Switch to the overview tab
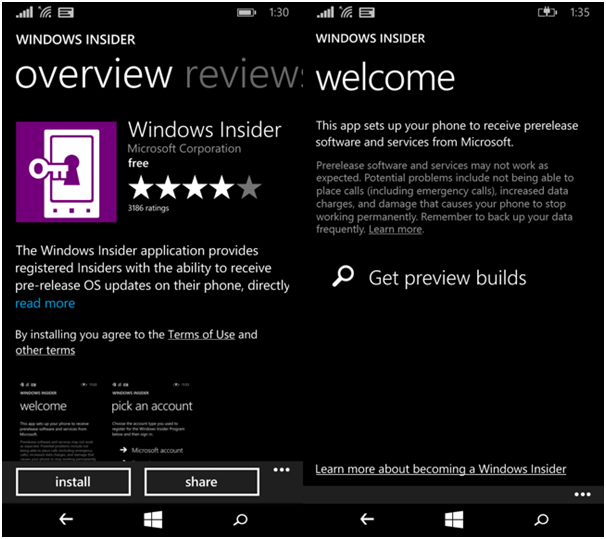This screenshot has height=539, width=606. pyautogui.click(x=94, y=75)
